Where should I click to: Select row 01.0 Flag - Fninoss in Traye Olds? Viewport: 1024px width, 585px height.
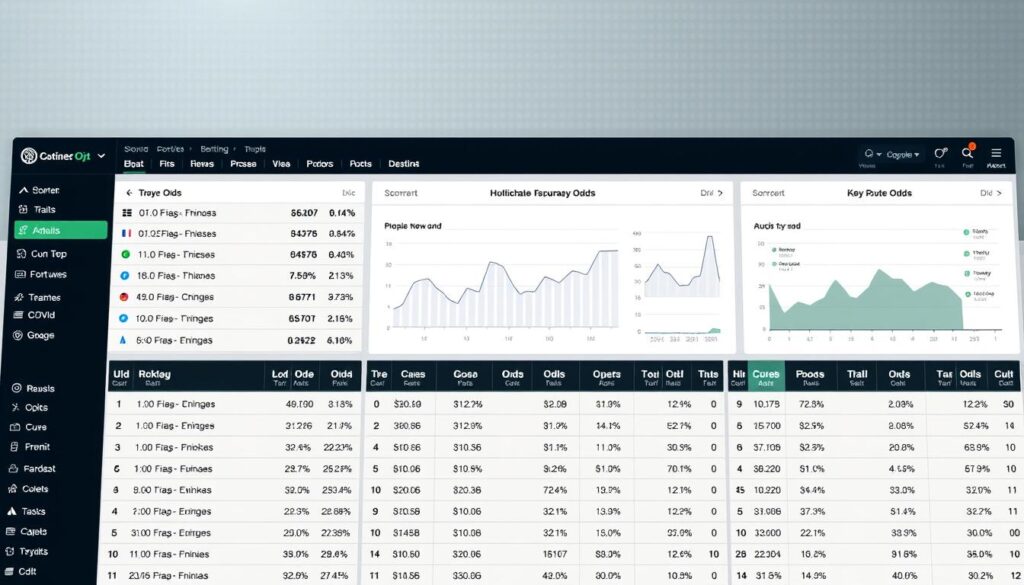coord(239,213)
